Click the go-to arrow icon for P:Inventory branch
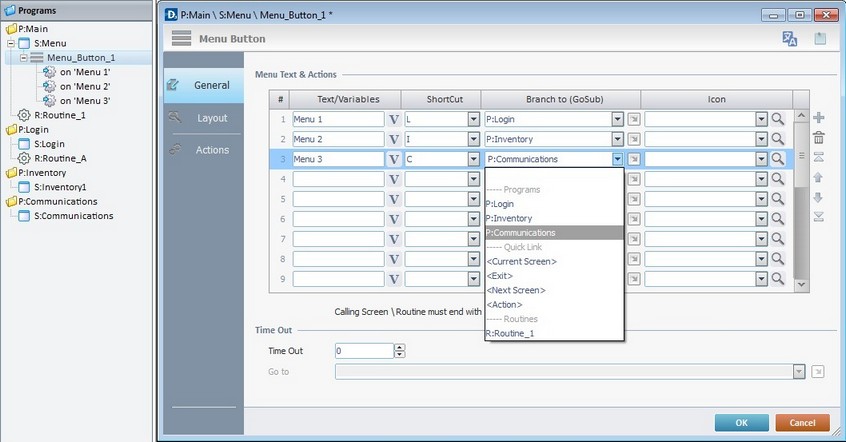The height and width of the screenshot is (442, 846). pos(634,139)
